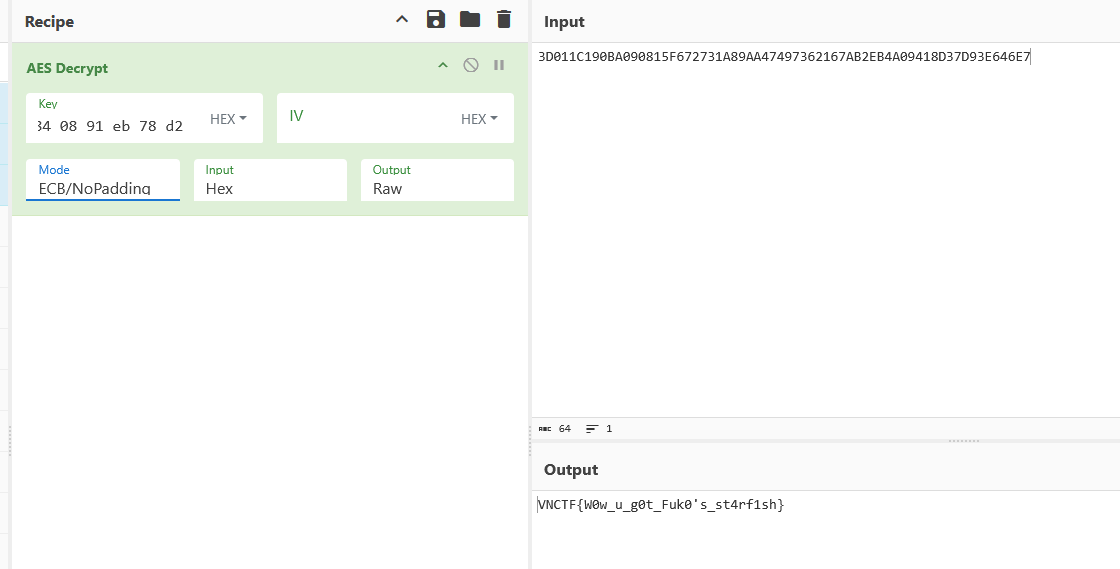Set a breakpoint on AES Decrypt
This screenshot has height=569, width=1120.
click(x=498, y=66)
